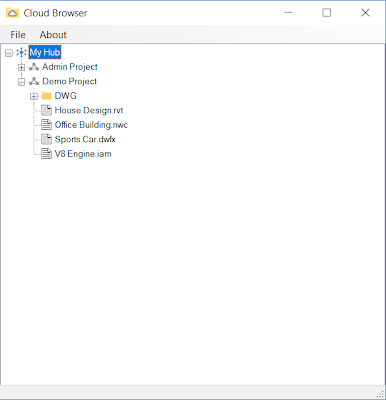Select the Sports Car.dwfx item label
386x400 pixels.
point(85,139)
